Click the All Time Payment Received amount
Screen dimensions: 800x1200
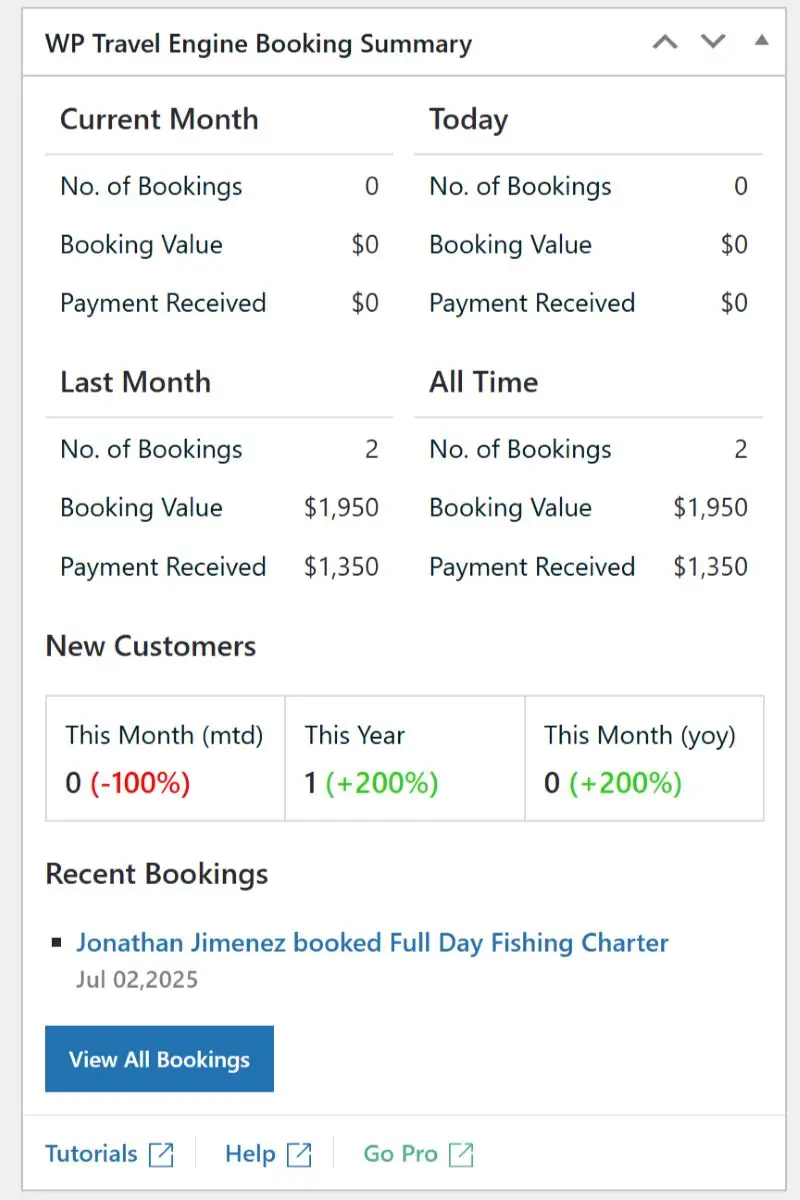tap(710, 567)
